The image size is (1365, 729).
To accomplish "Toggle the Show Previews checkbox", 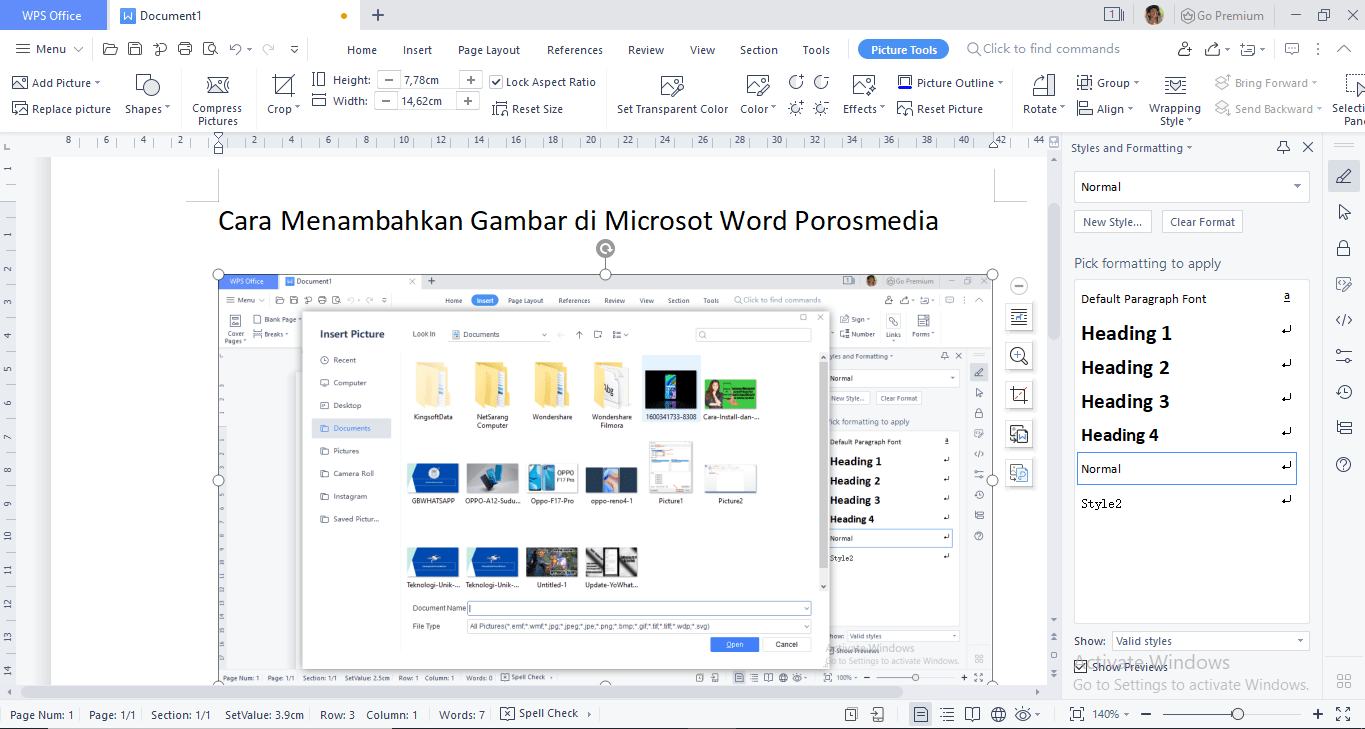I will (x=1080, y=666).
